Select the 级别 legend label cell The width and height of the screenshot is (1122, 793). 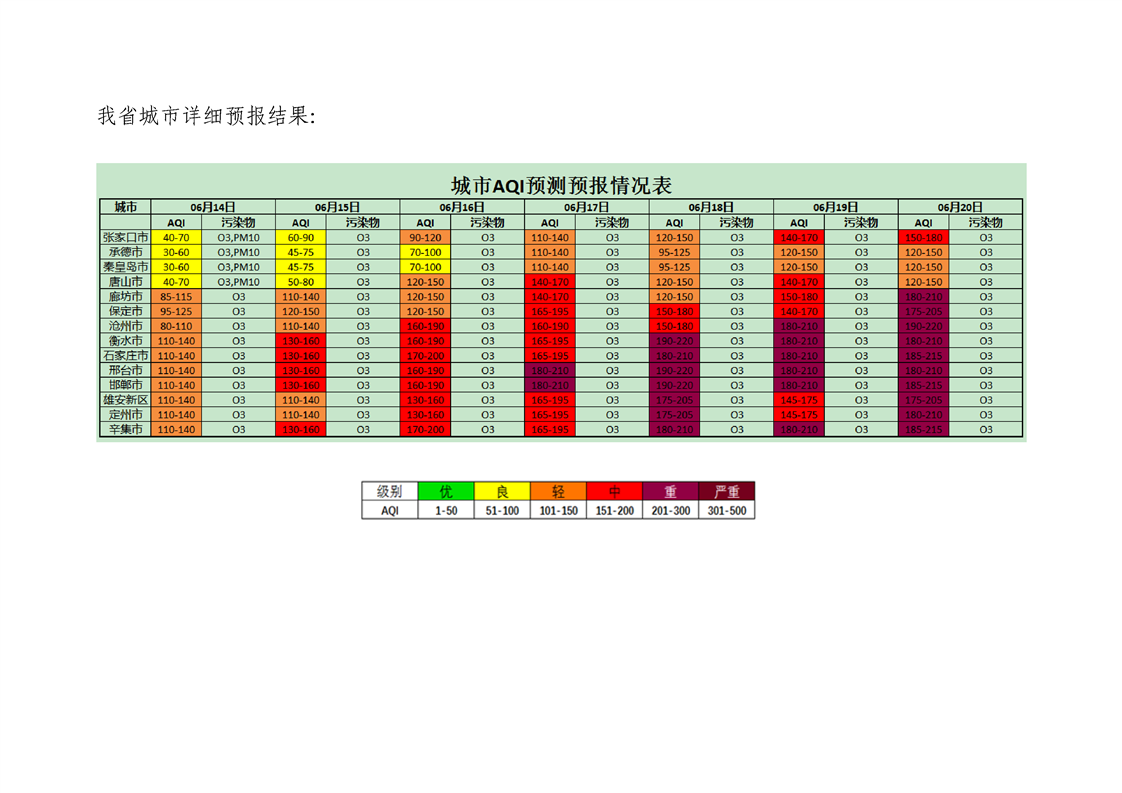(390, 491)
